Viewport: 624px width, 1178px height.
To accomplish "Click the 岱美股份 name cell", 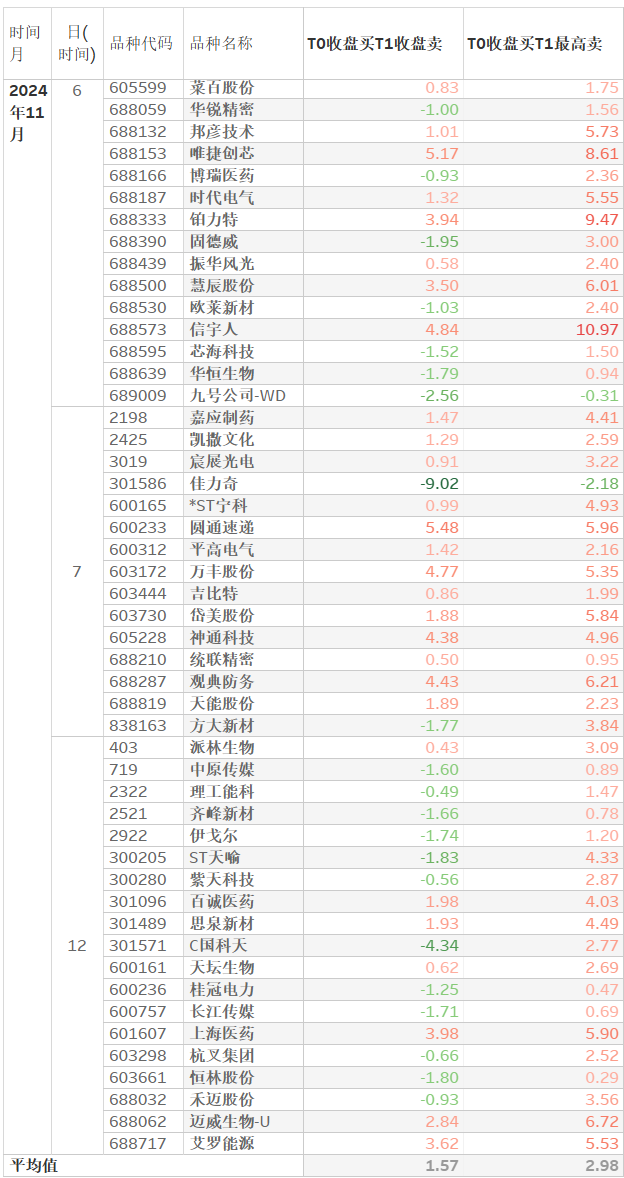I will [222, 616].
